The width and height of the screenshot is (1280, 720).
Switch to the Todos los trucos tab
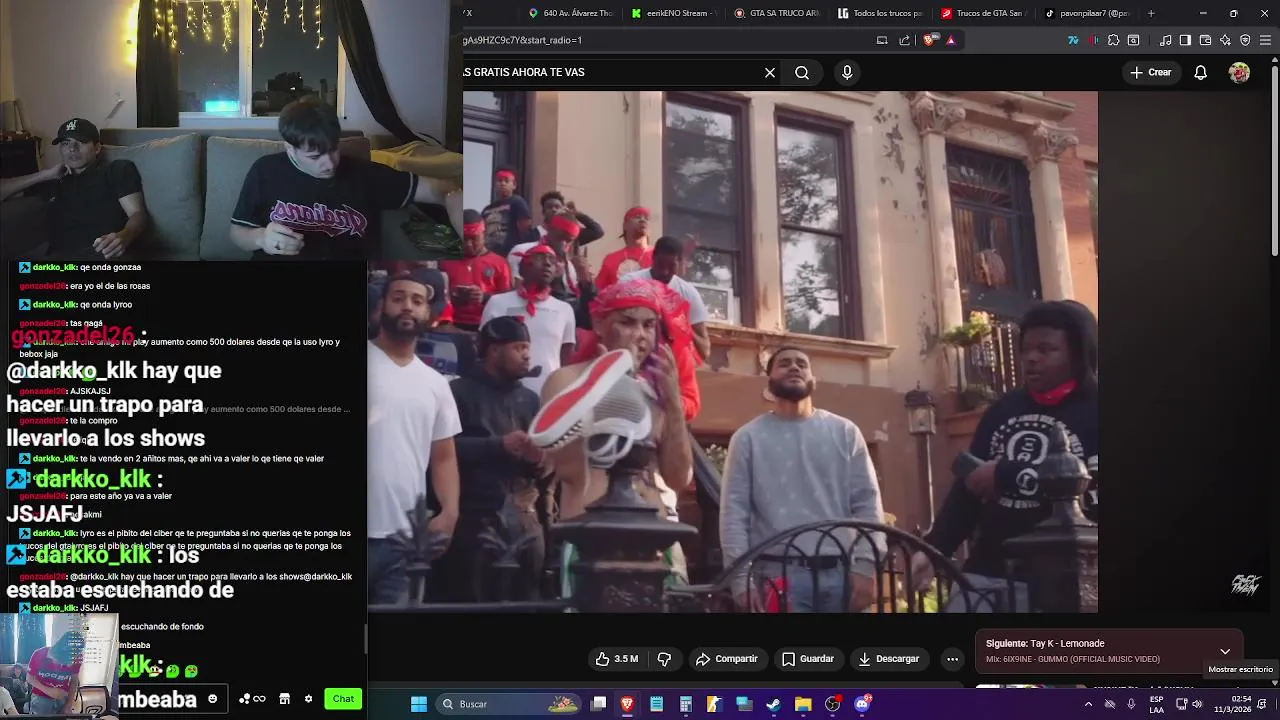pyautogui.click(x=880, y=13)
